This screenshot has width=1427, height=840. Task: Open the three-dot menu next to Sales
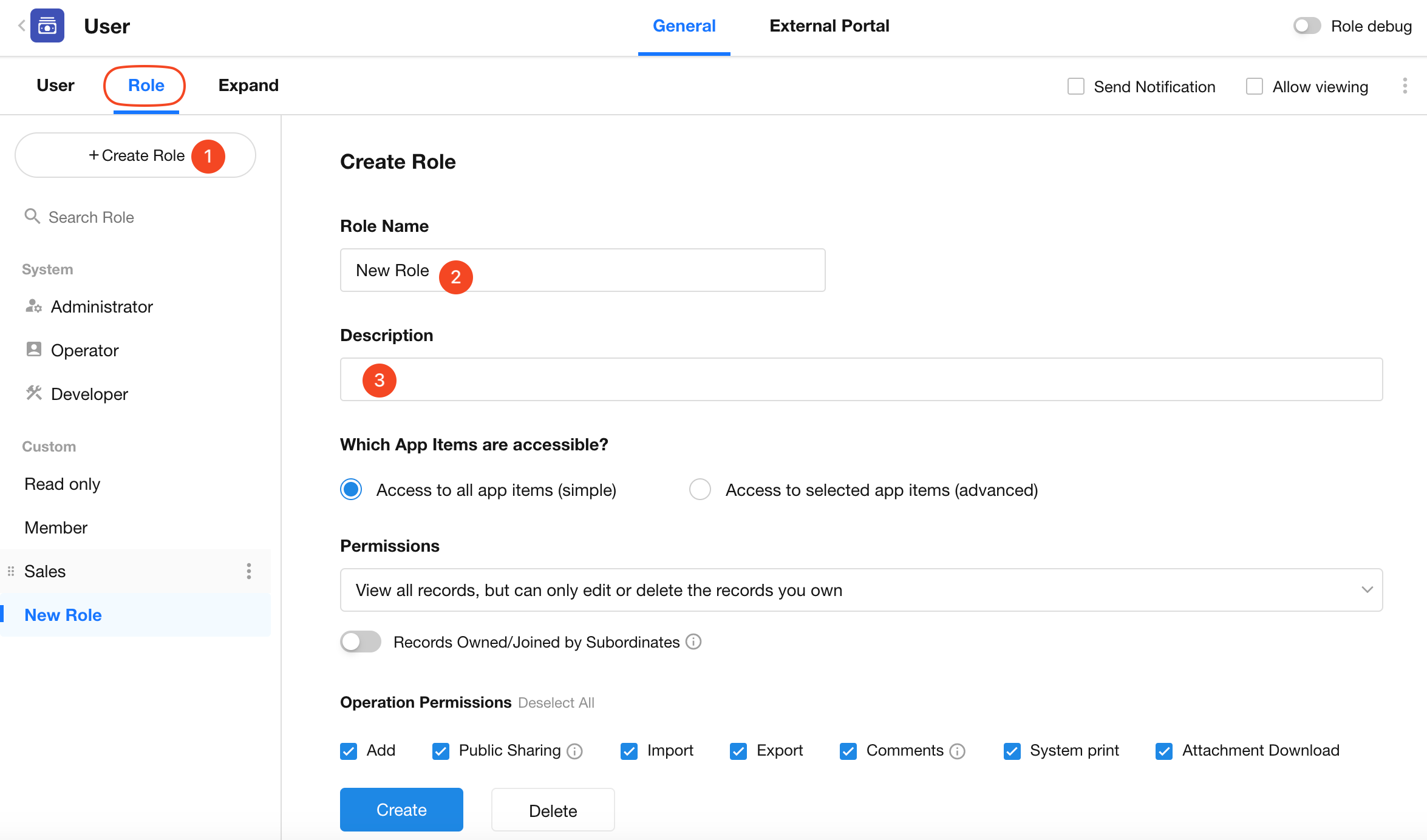pos(249,571)
